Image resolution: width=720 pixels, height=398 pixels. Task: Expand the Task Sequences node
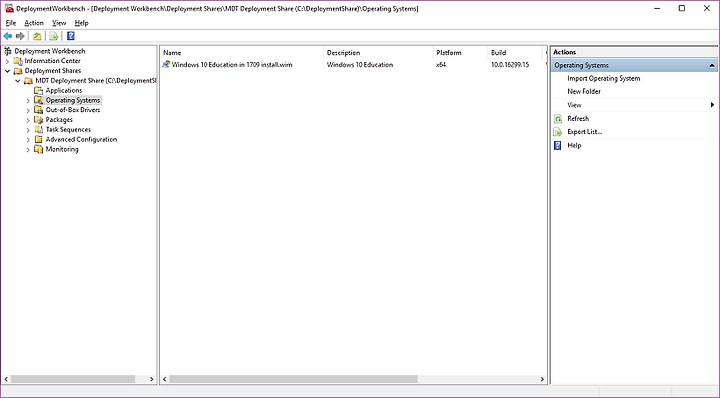[x=28, y=130]
